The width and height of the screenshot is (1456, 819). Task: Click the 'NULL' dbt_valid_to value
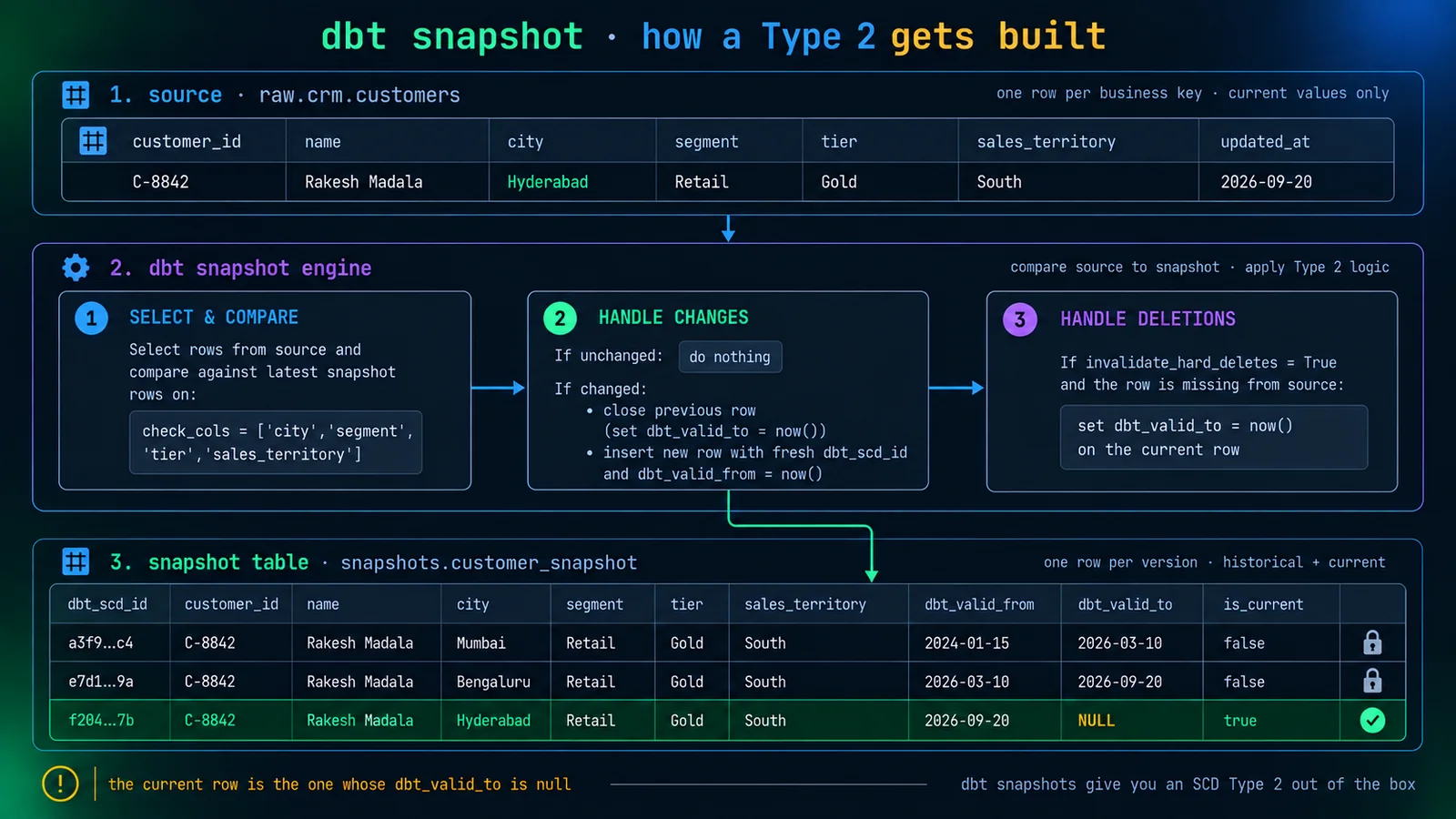[x=1096, y=720]
